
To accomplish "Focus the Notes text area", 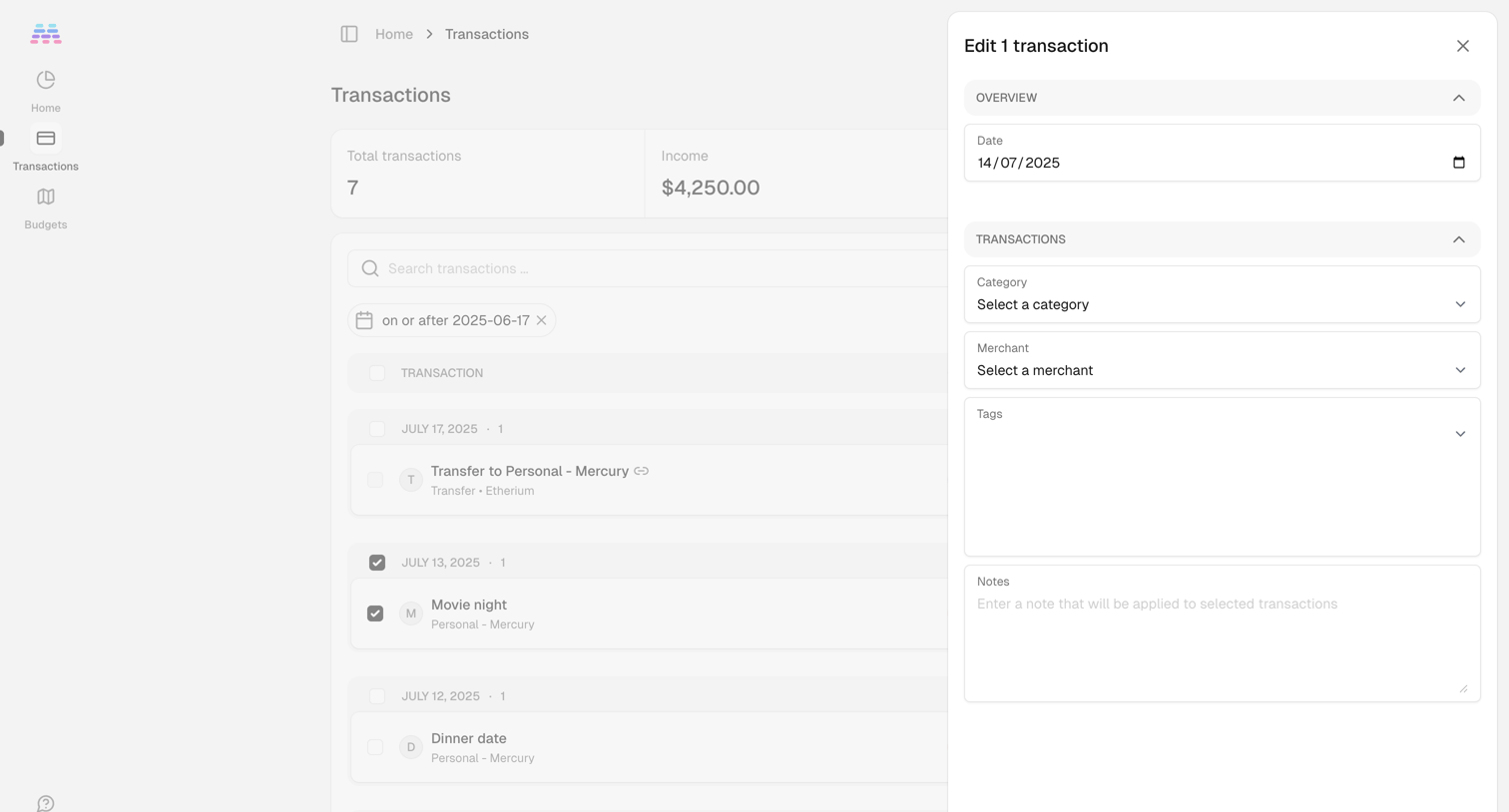I will coord(1222,633).
